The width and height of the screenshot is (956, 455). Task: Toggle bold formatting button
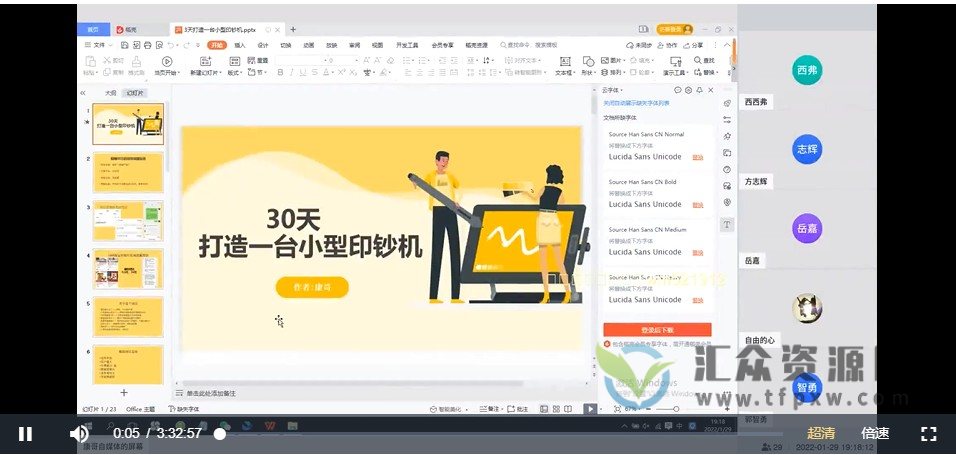click(x=280, y=73)
